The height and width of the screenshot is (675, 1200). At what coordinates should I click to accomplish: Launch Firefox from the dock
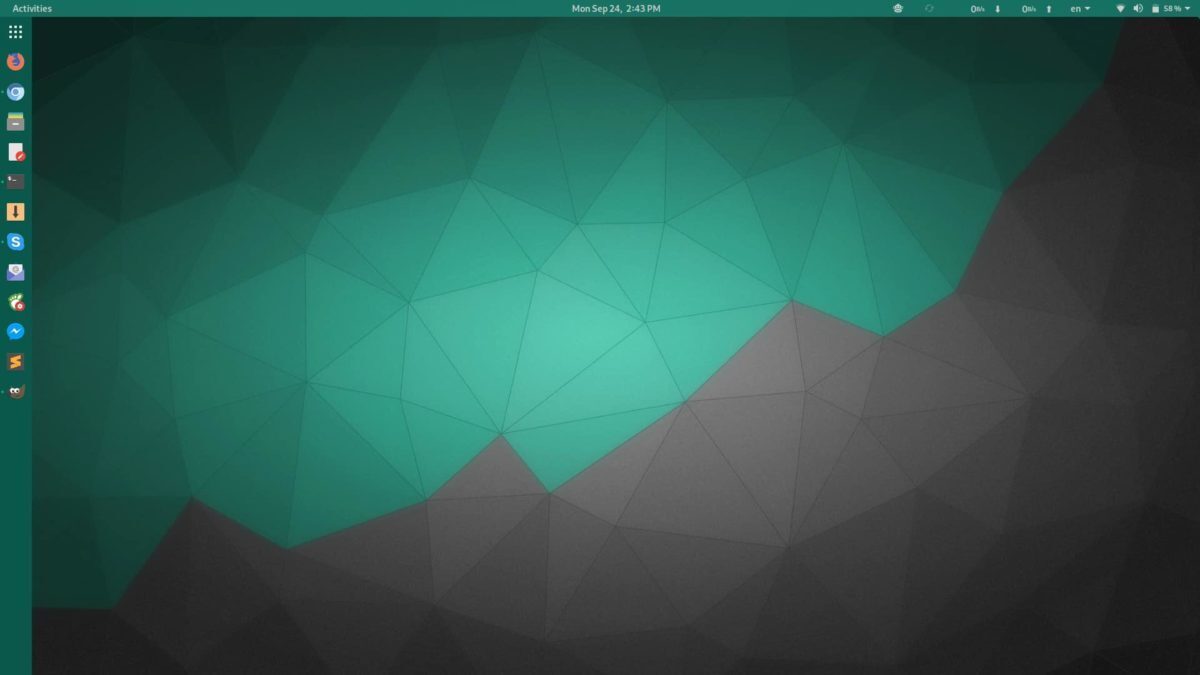point(15,62)
